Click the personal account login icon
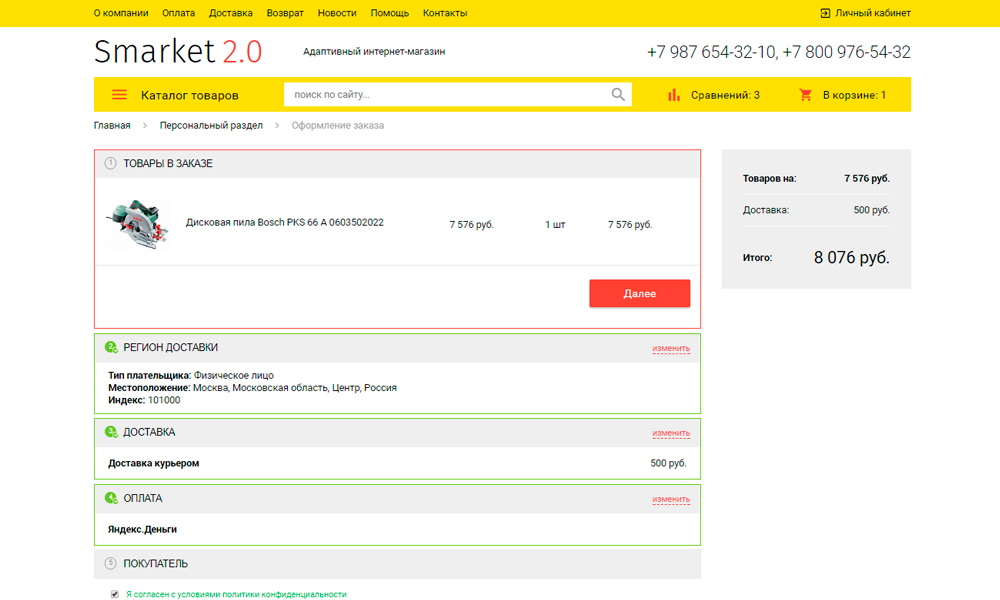The height and width of the screenshot is (600, 1000). 825,13
